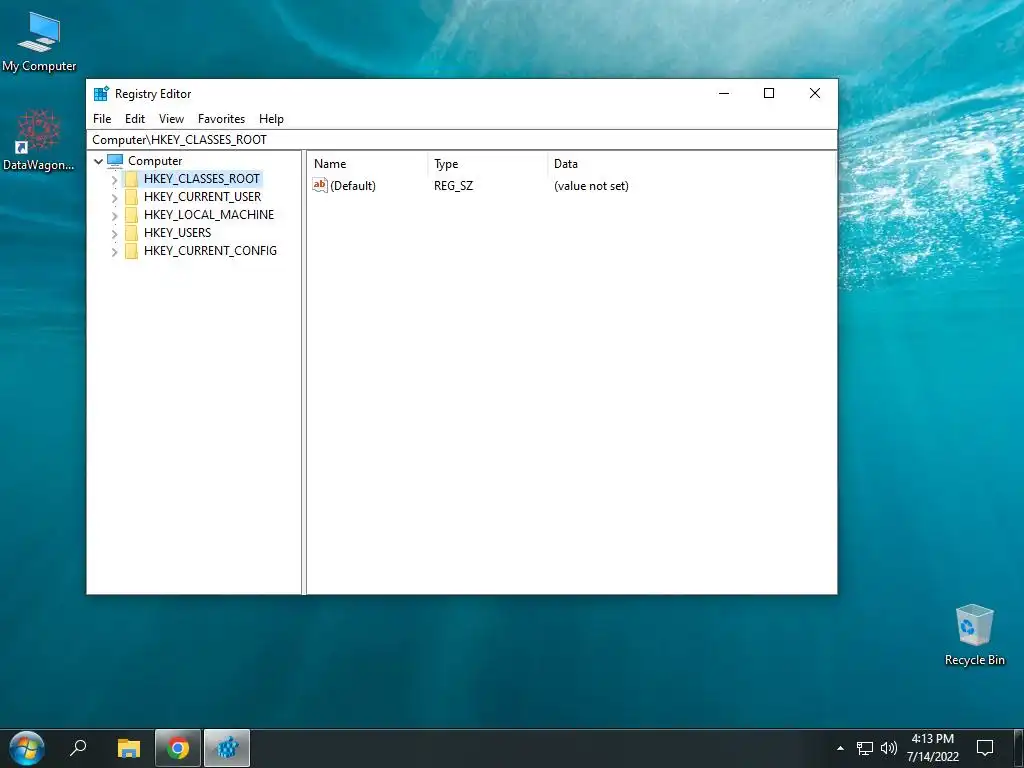Show hidden system tray icons

pyautogui.click(x=840, y=748)
